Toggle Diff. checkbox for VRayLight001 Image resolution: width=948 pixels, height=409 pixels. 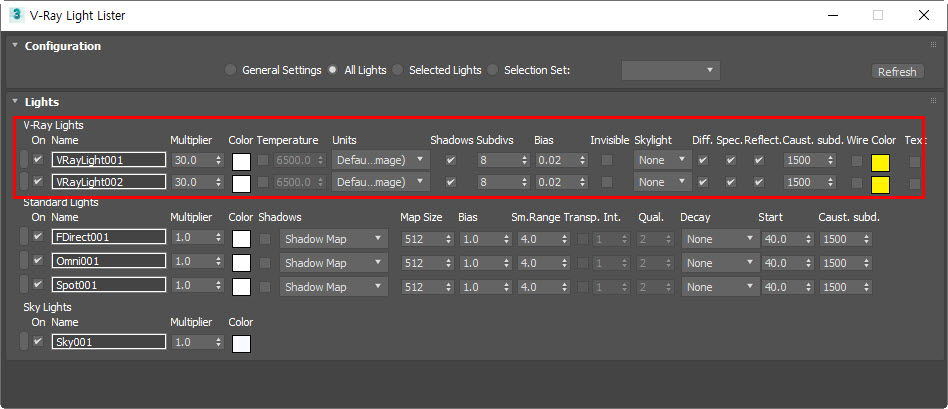tap(703, 160)
